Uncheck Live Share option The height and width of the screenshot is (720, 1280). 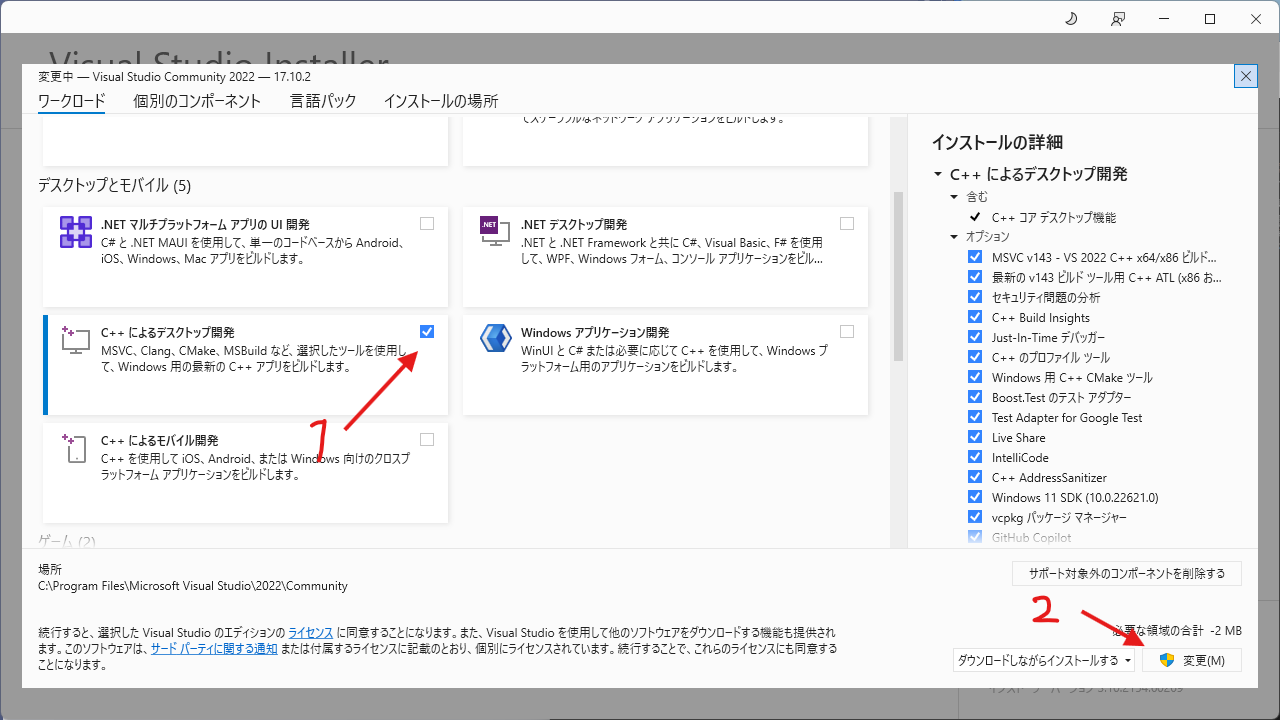975,437
